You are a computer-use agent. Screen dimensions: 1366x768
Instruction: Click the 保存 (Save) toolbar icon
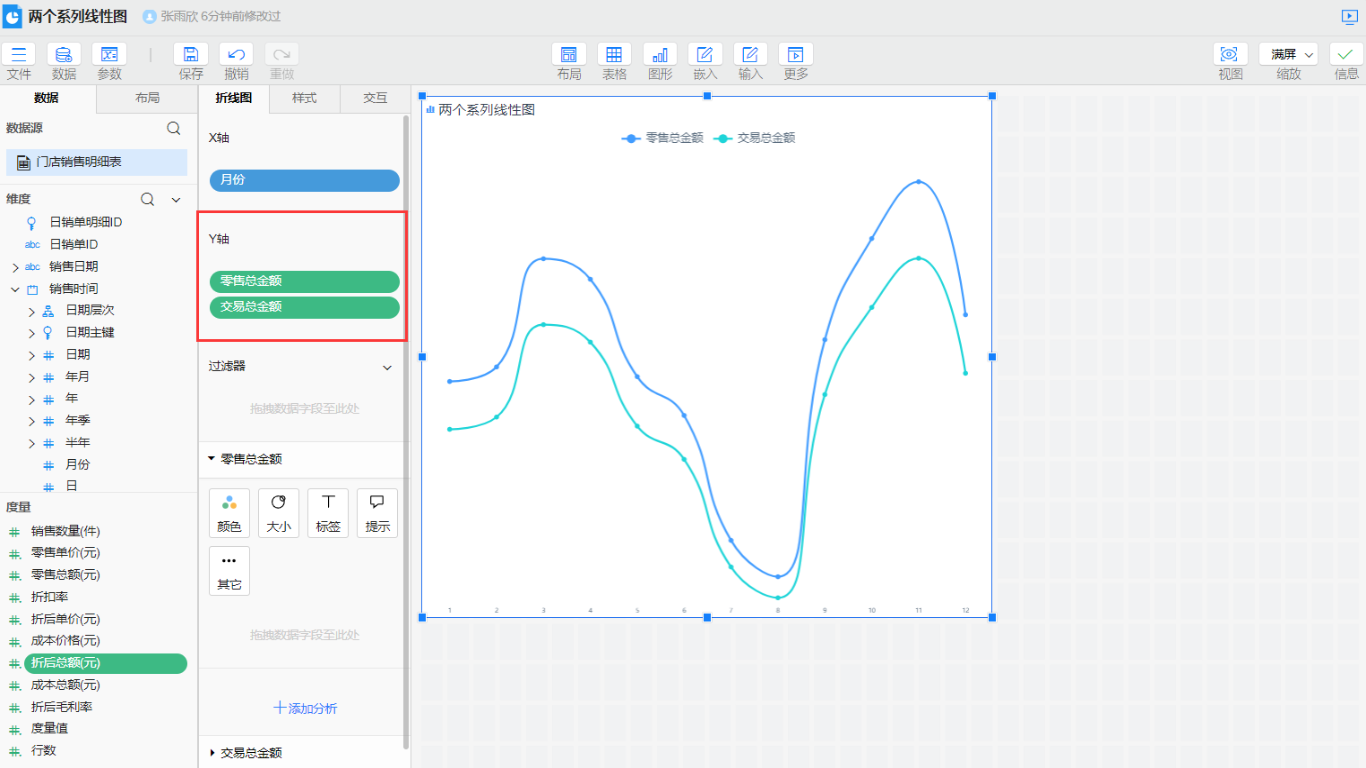191,55
